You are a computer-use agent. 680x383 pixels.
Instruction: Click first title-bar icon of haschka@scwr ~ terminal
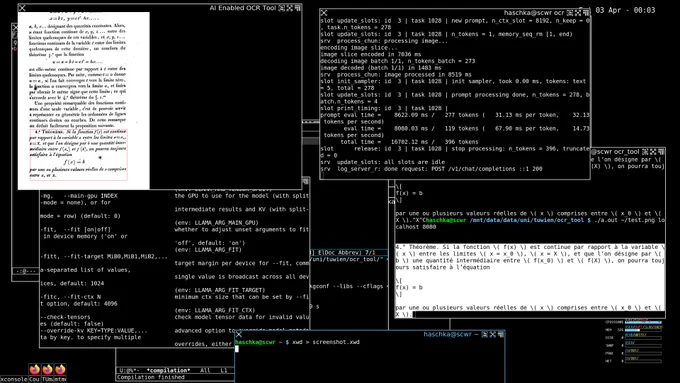tap(485, 334)
